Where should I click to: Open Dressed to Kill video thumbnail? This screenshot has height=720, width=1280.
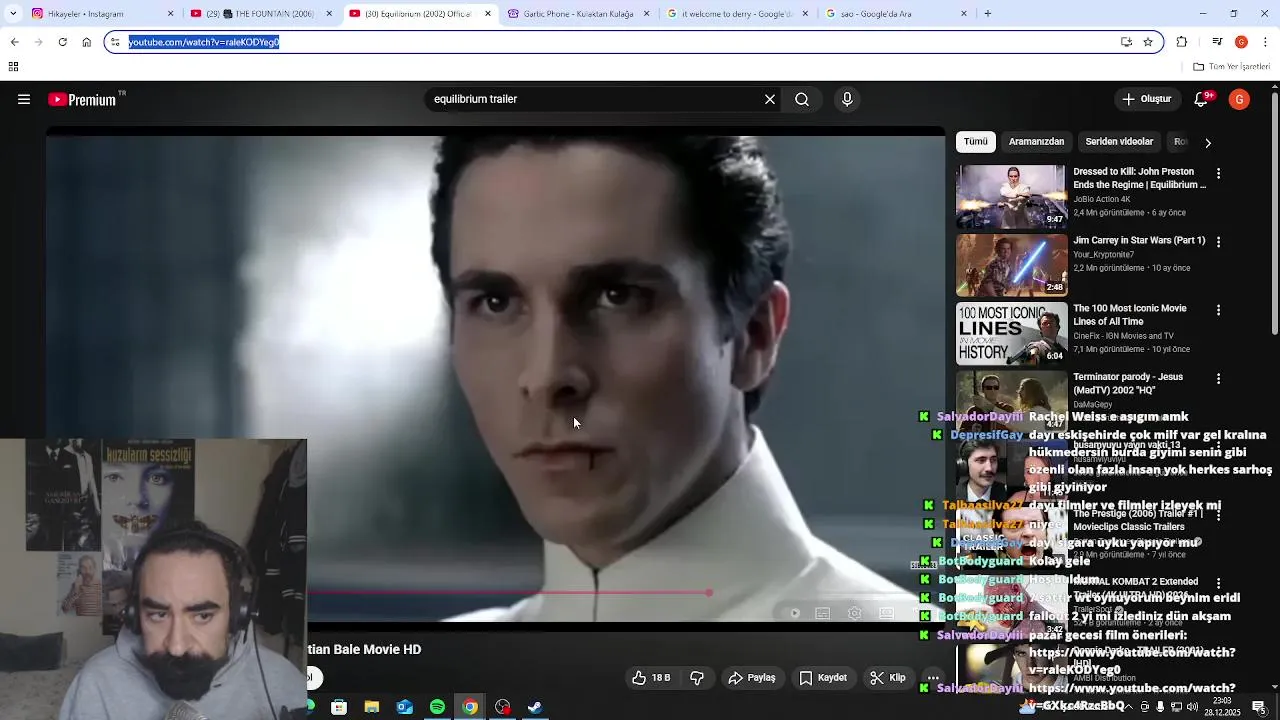pos(1011,196)
